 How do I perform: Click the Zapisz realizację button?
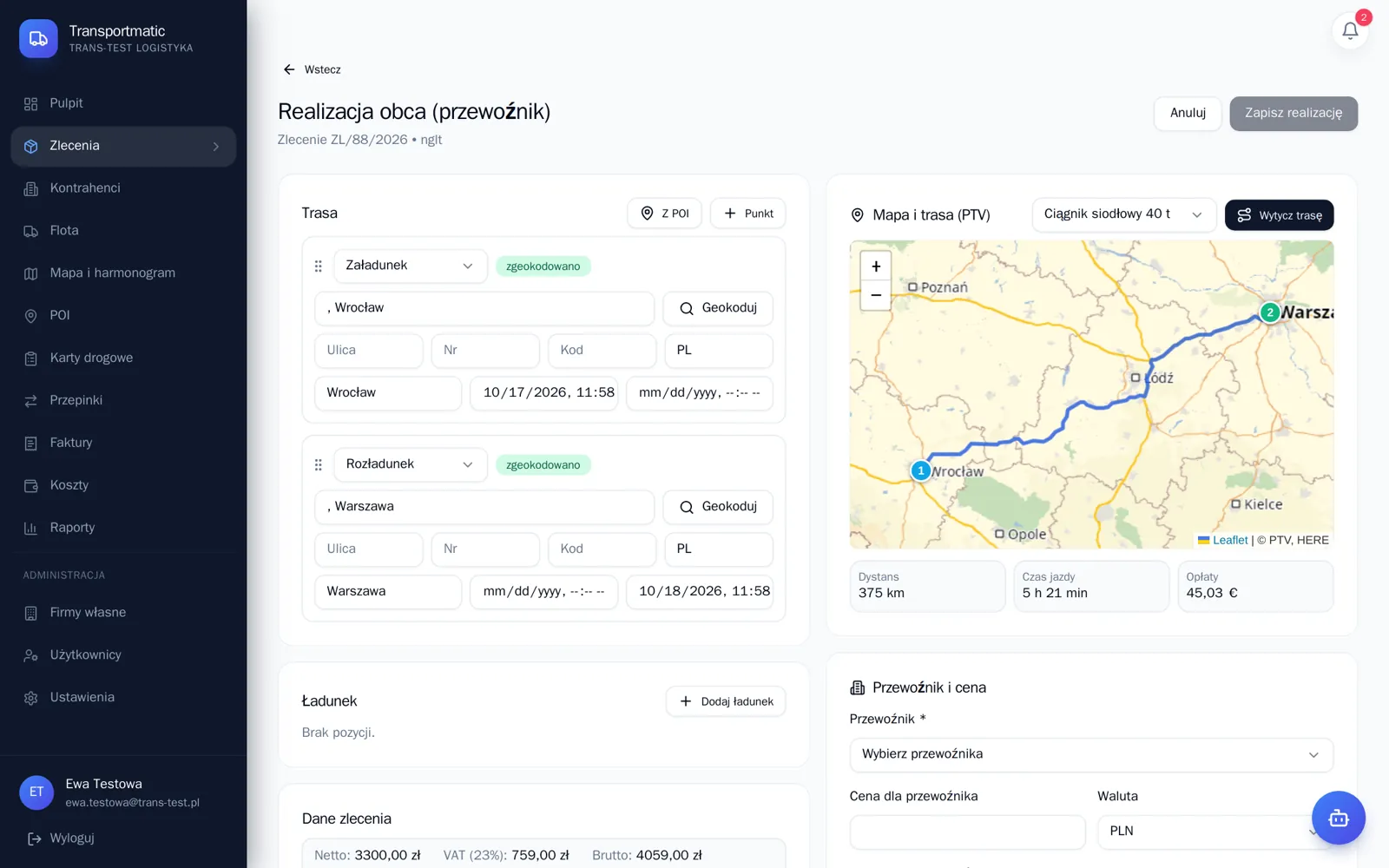(x=1293, y=114)
